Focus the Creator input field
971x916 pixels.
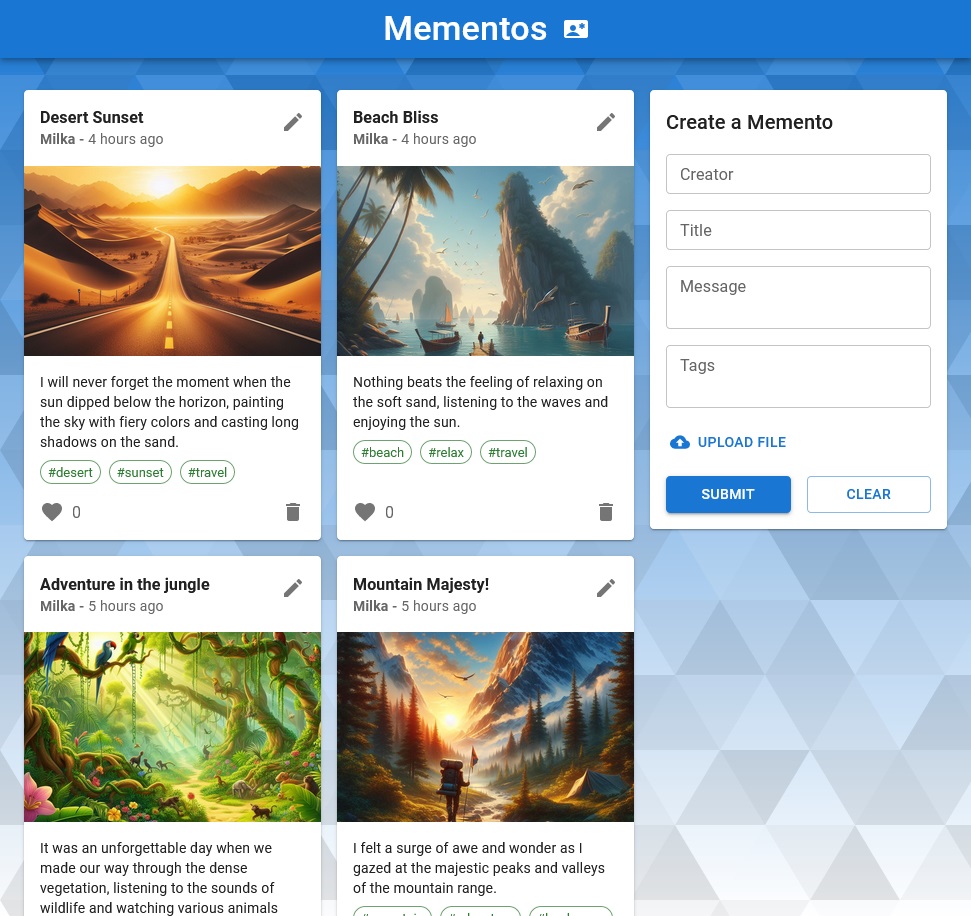coord(798,174)
